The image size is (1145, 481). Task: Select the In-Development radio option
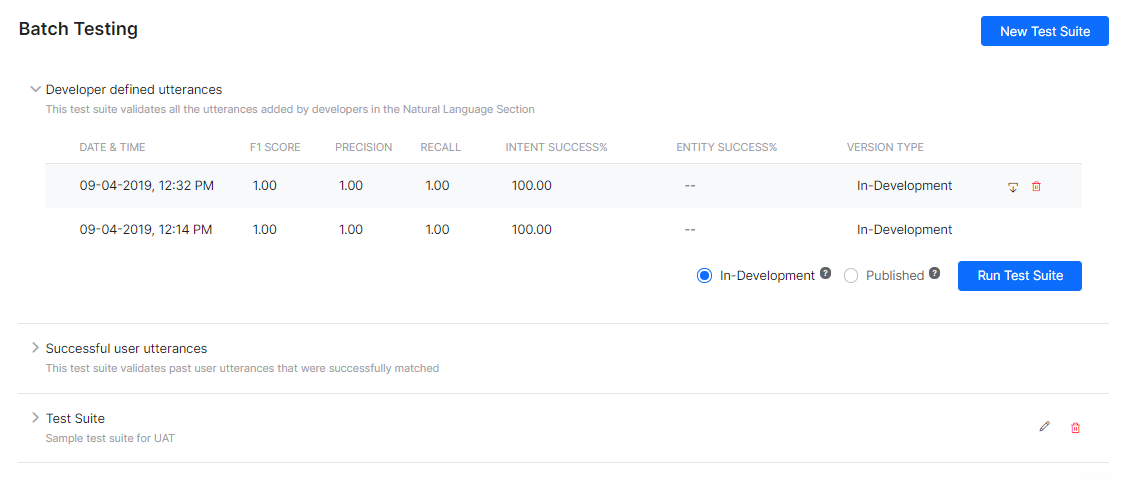pyautogui.click(x=704, y=276)
